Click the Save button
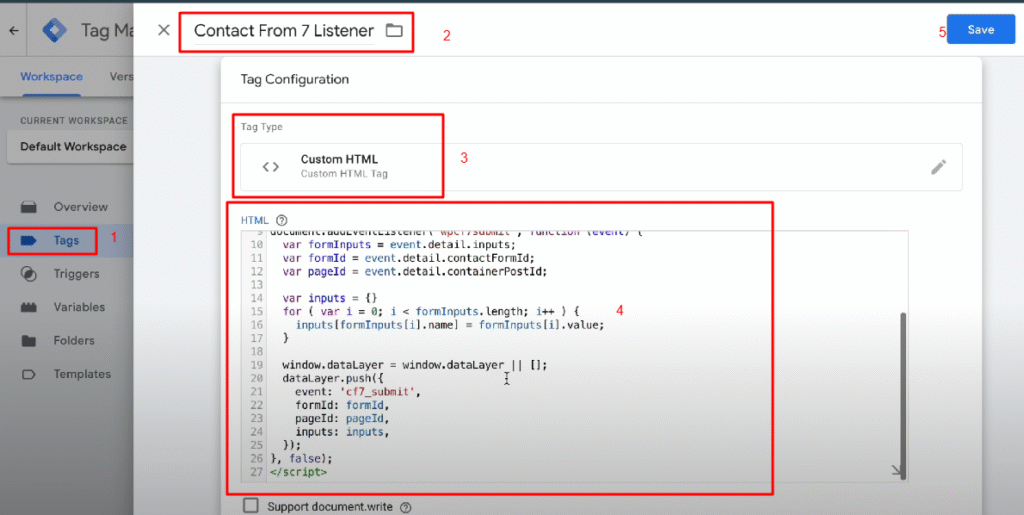The height and width of the screenshot is (515, 1024). point(981,29)
